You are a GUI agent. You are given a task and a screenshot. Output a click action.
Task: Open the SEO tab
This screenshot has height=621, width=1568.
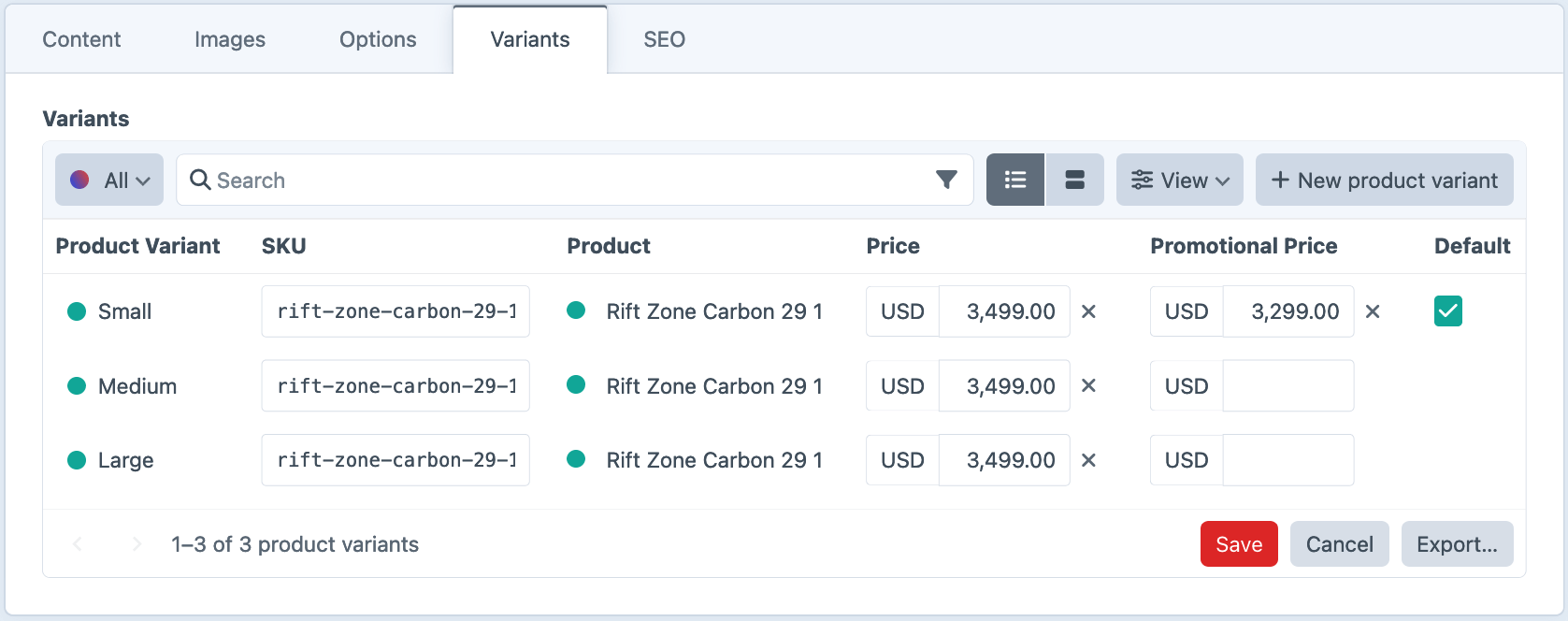pyautogui.click(x=664, y=39)
